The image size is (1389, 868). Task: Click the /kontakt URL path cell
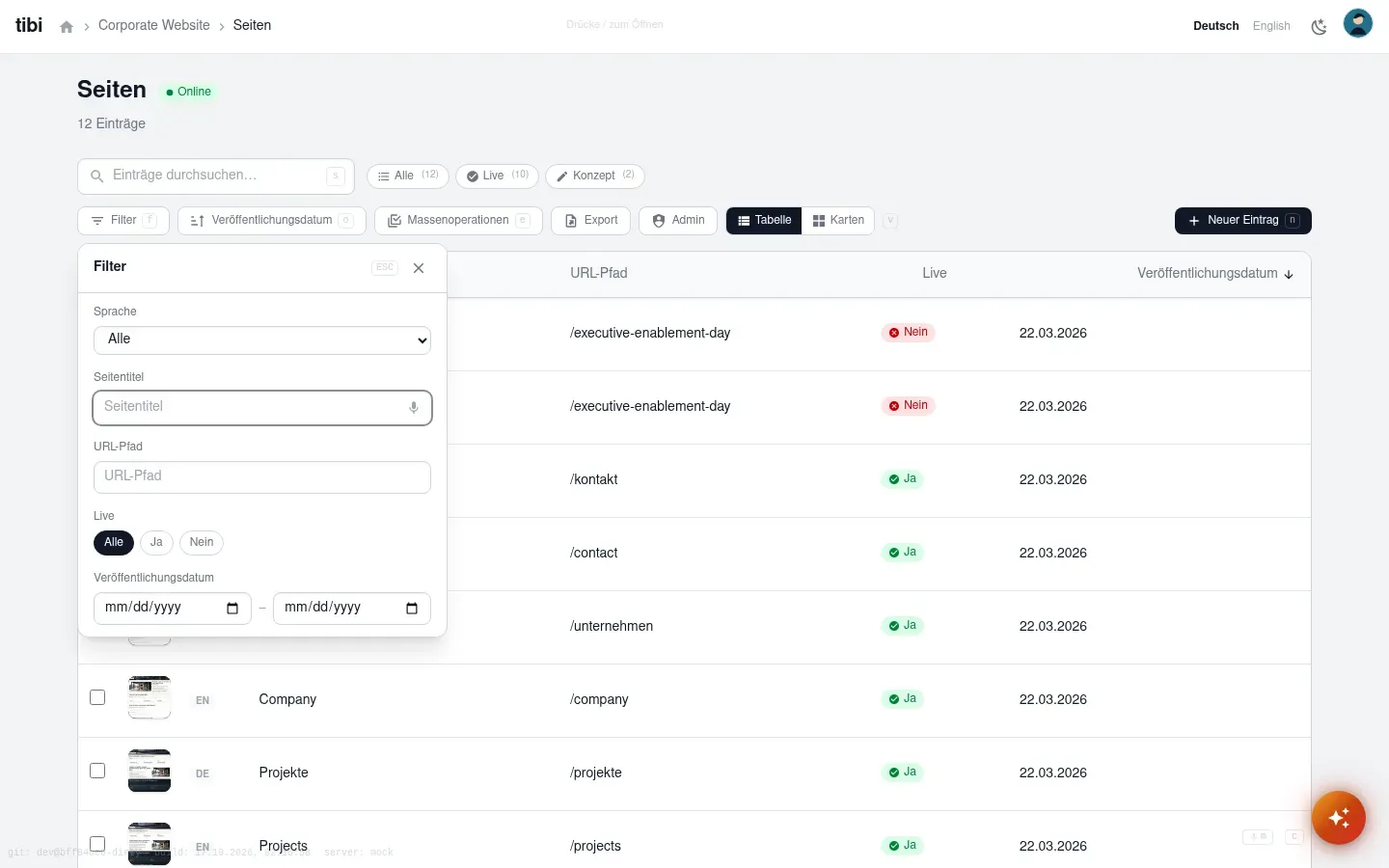tap(594, 479)
